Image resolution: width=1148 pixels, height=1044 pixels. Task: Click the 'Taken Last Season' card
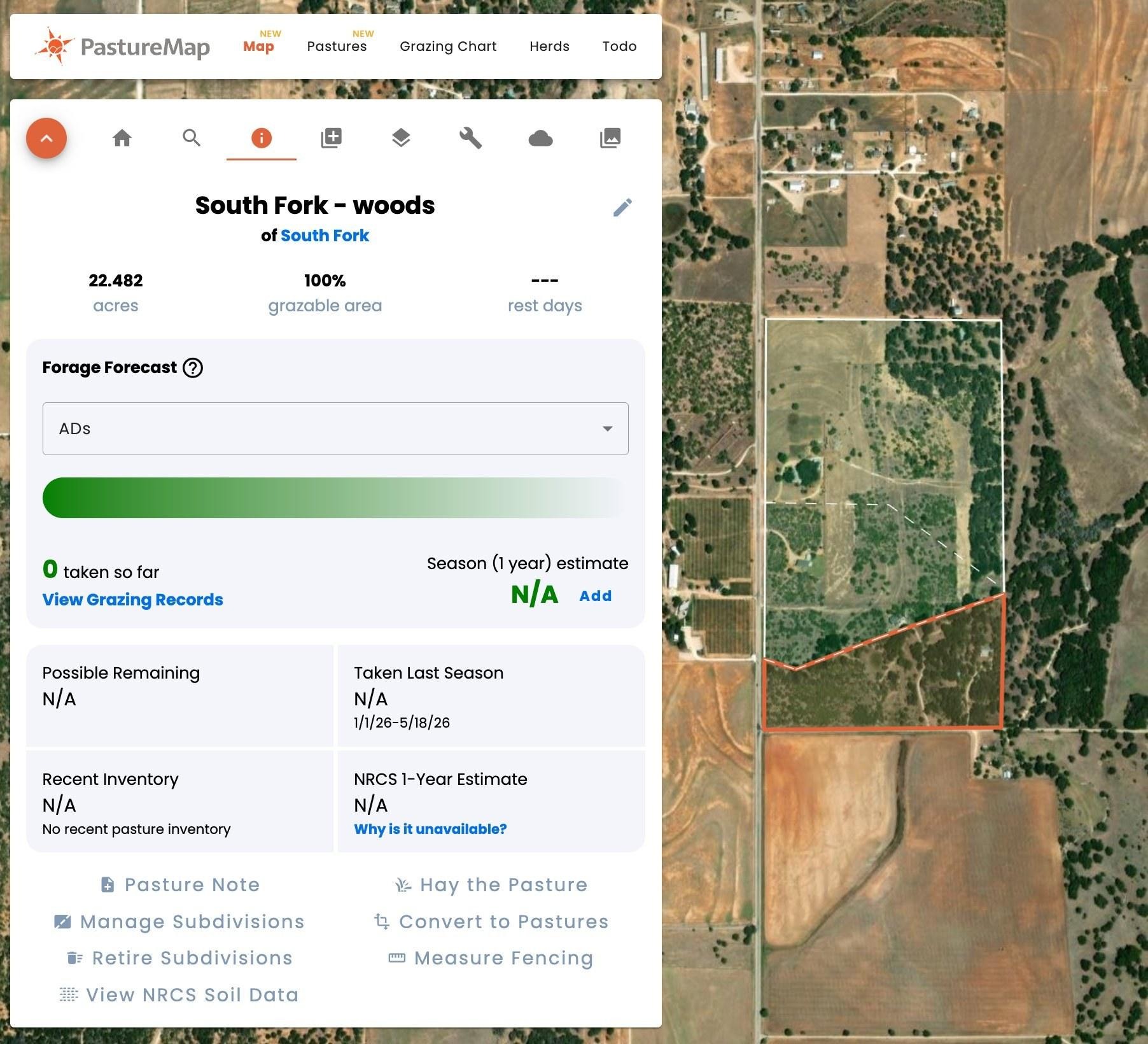click(491, 696)
